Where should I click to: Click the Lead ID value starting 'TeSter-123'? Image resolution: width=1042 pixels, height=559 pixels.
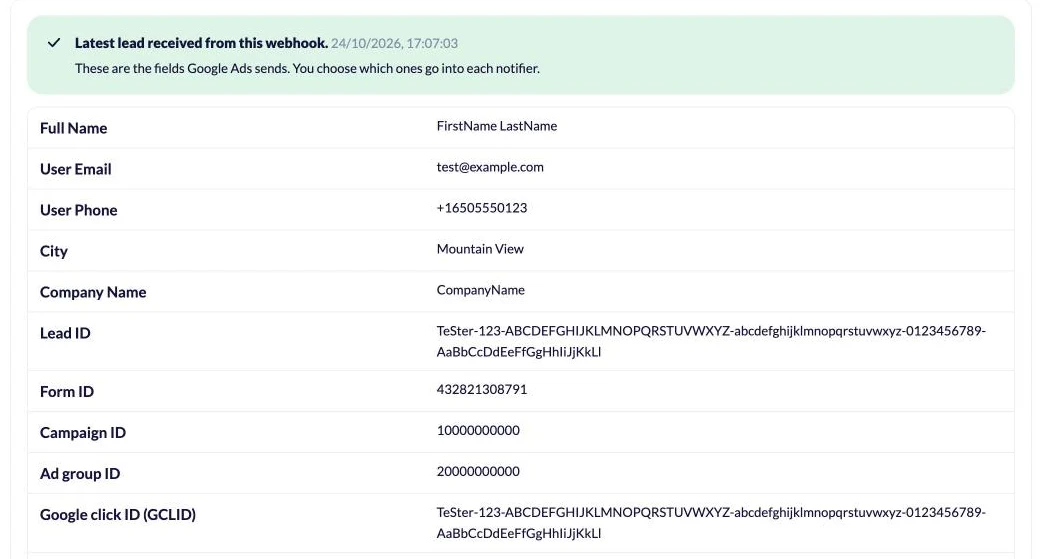pyautogui.click(x=711, y=341)
